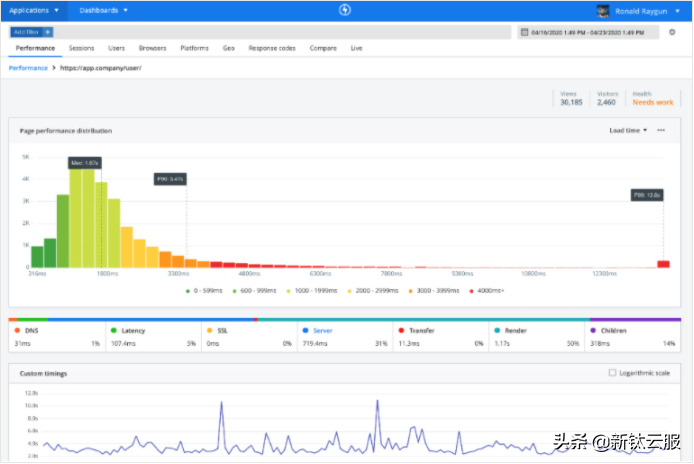694x464 pixels.
Task: Click the plus icon on Add filter
Action: tap(47, 32)
